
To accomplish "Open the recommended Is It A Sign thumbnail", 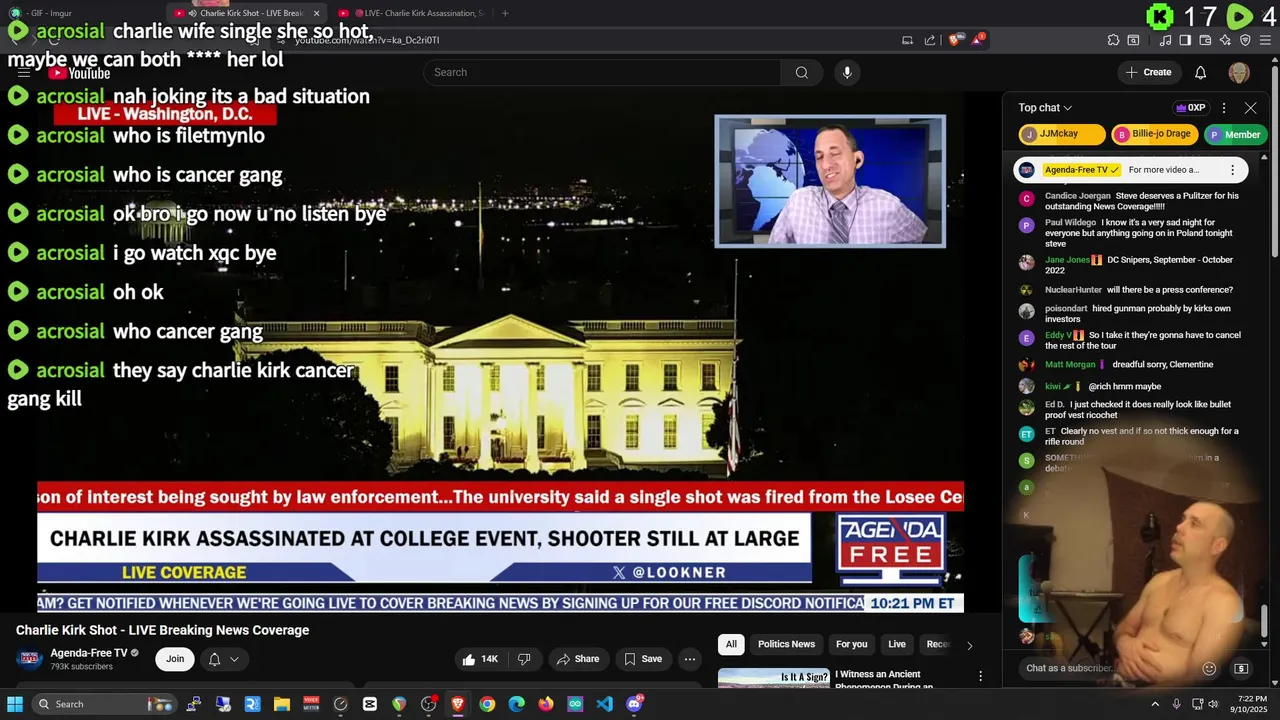I will (x=774, y=678).
